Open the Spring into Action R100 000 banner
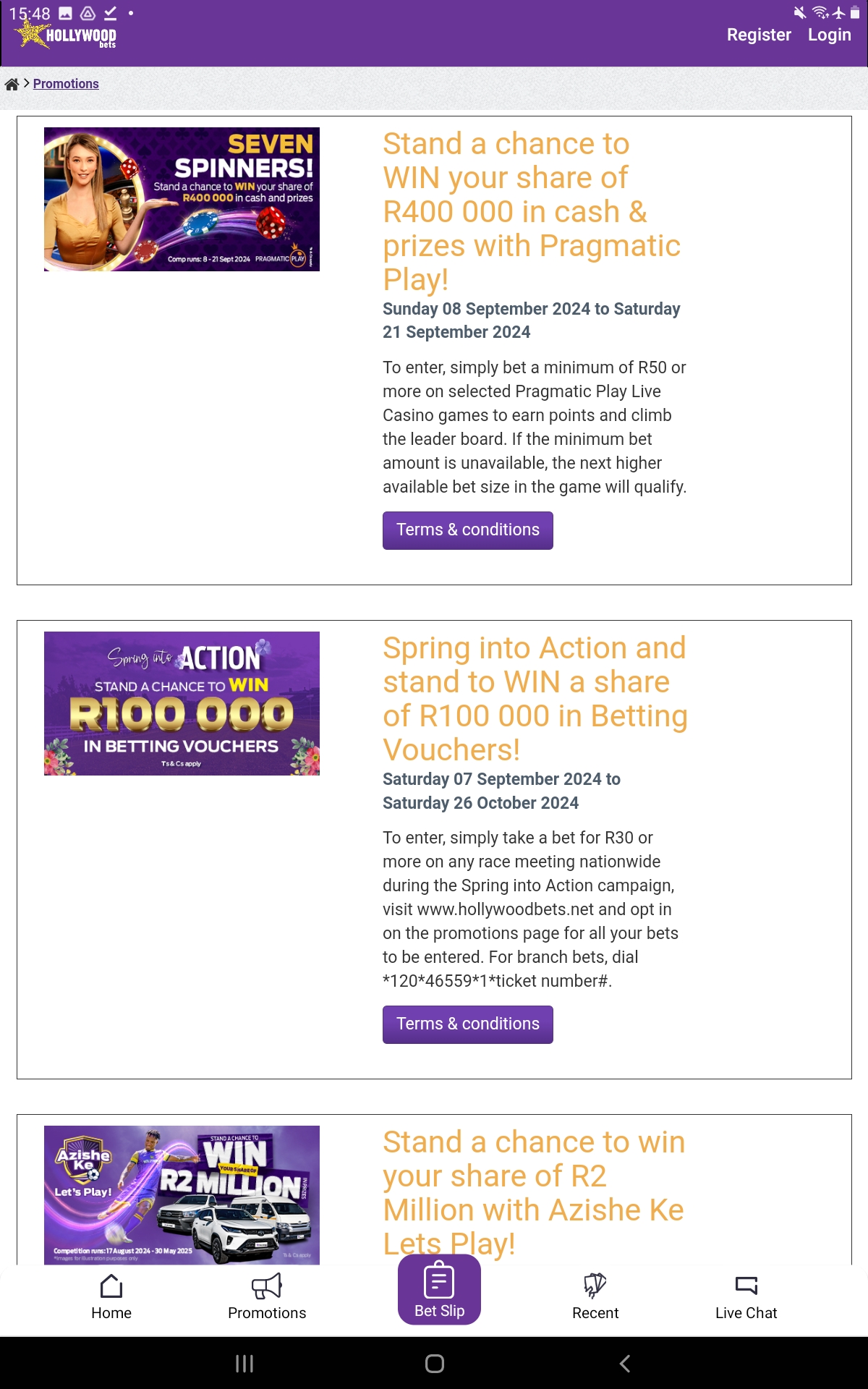Screen dimensions: 868x1389 tap(182, 704)
